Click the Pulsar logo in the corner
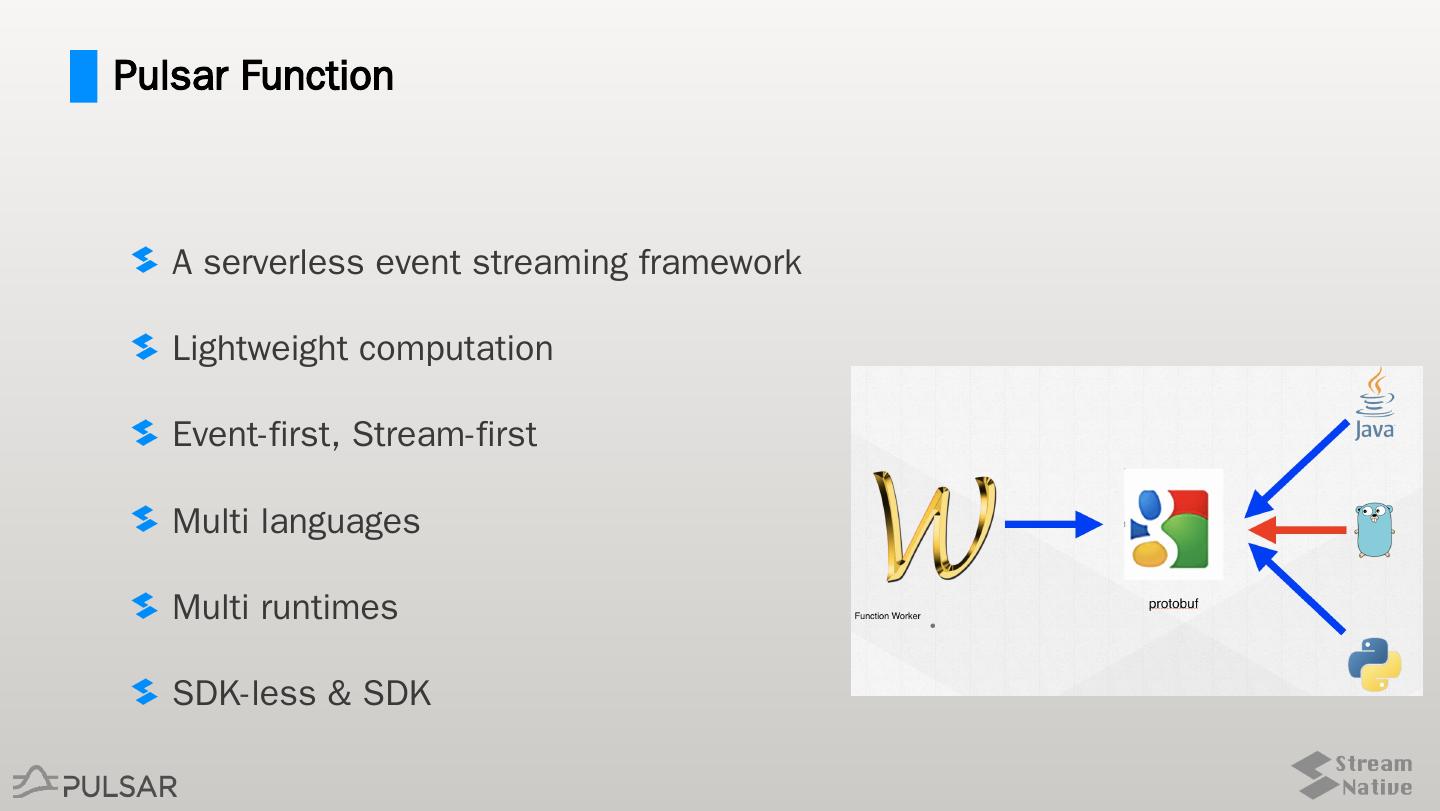 coord(95,783)
